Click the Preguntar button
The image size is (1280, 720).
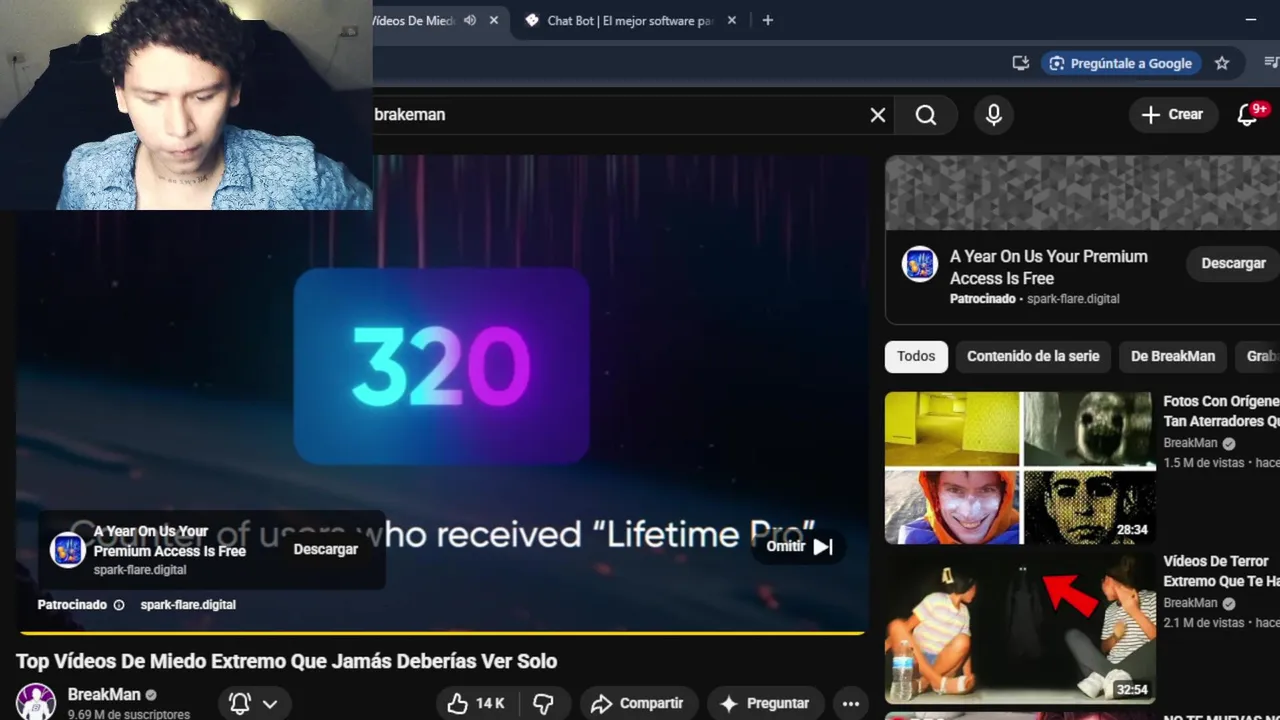(765, 704)
